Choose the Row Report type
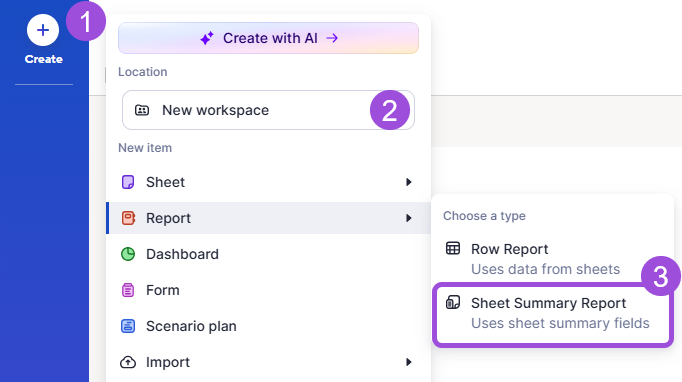The width and height of the screenshot is (682, 382). 552,258
